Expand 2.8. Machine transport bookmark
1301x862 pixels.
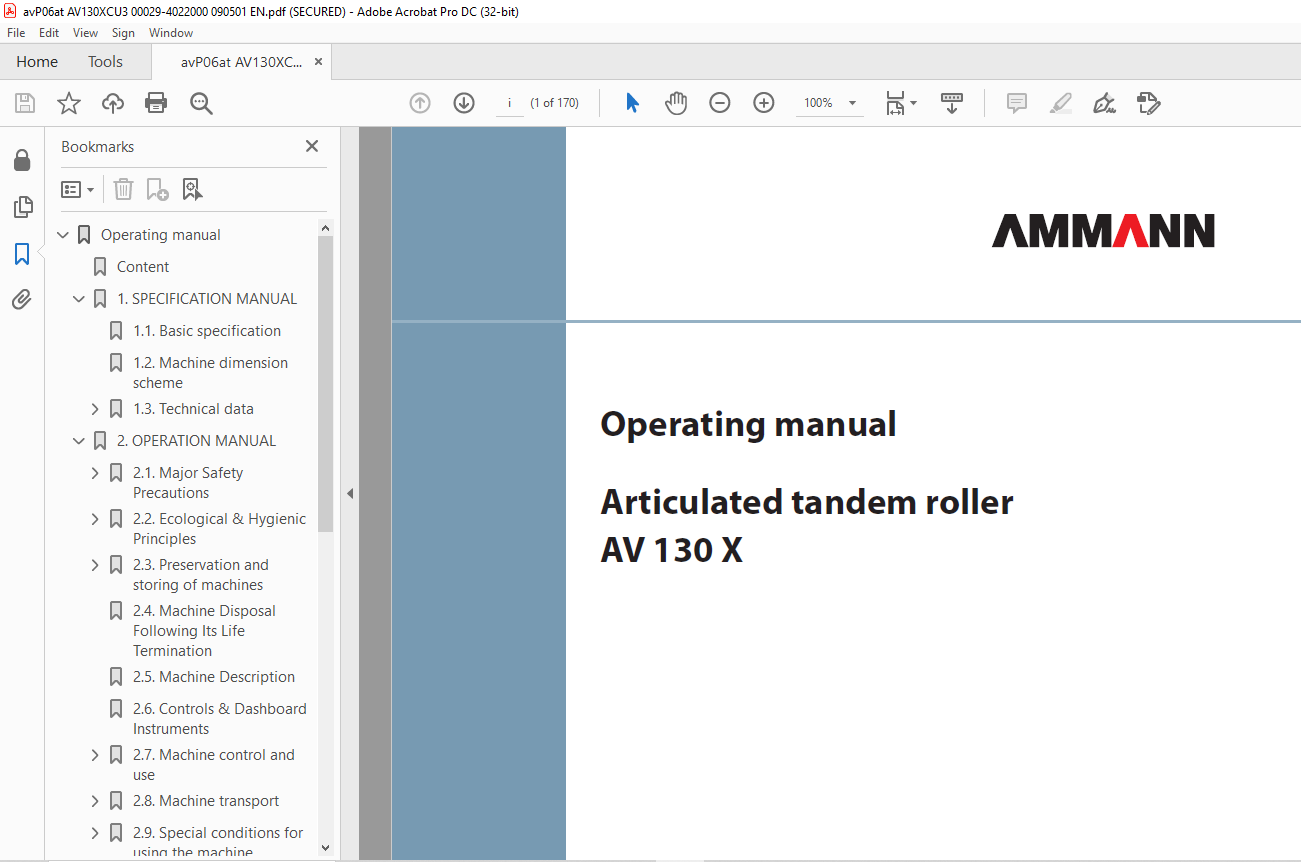click(x=96, y=801)
